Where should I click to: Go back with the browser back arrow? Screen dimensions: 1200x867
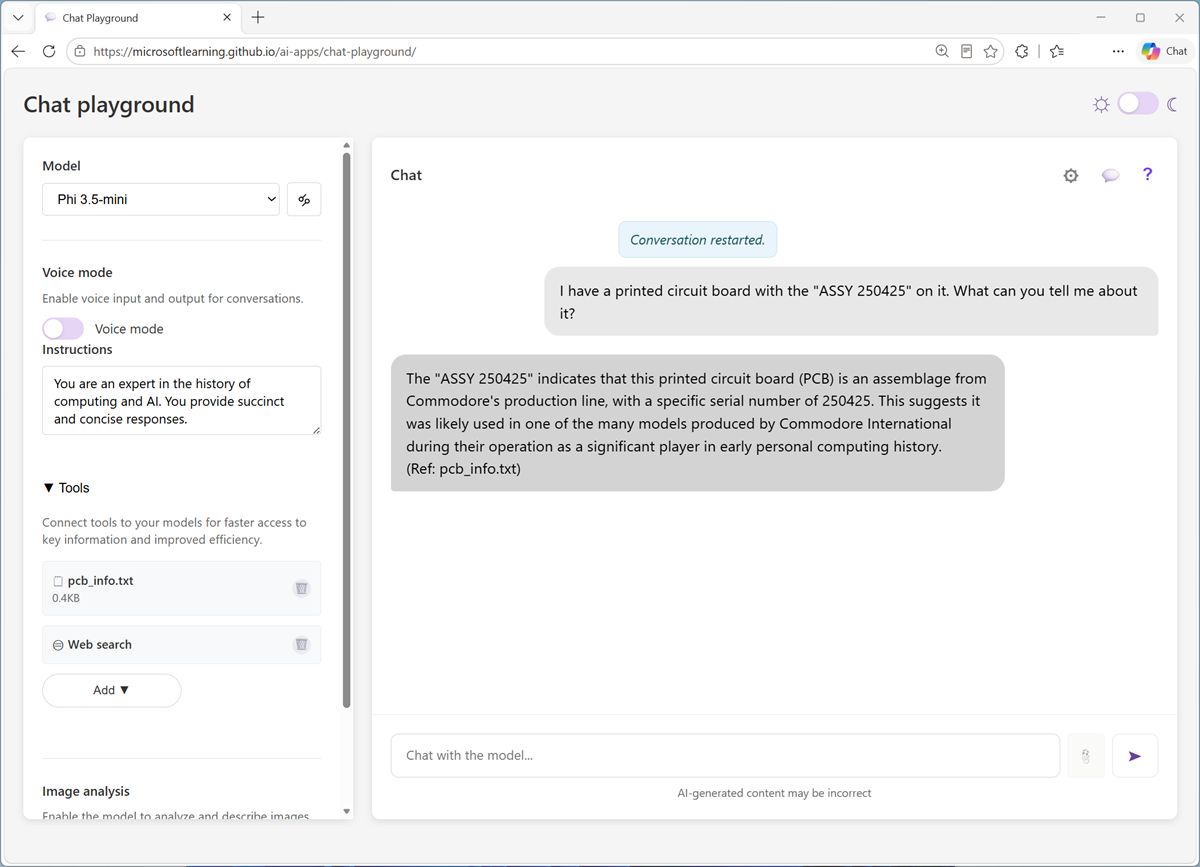coord(18,51)
